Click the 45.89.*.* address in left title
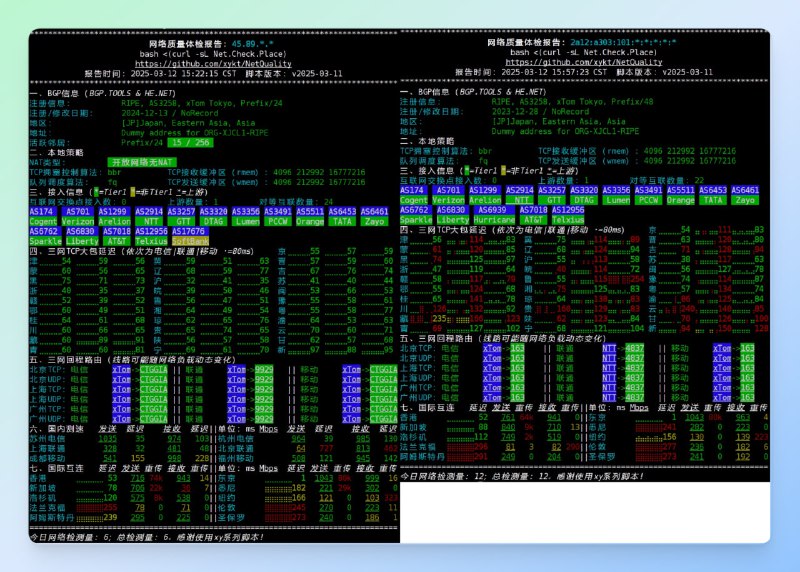Viewport: 800px width, 572px height. click(253, 43)
